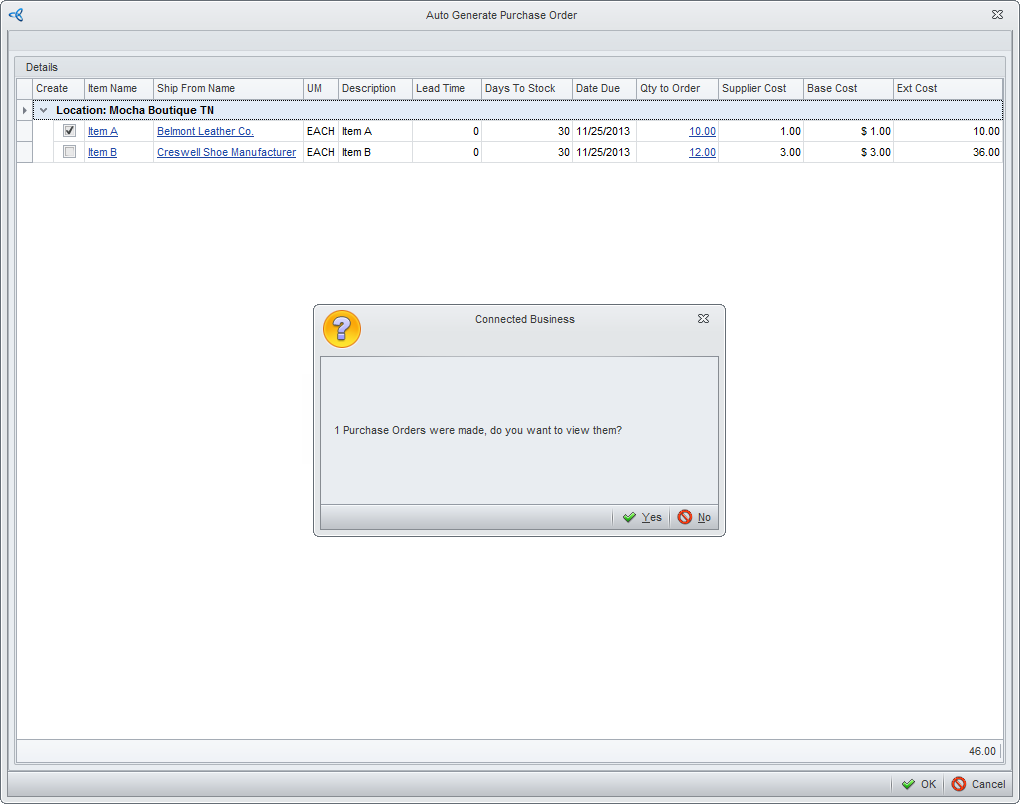Click the question mark dialog icon

pos(342,328)
